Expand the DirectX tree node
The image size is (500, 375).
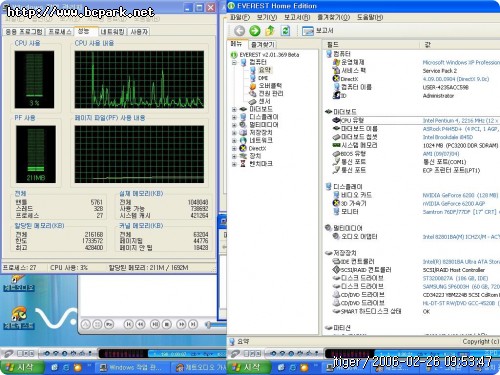234,148
